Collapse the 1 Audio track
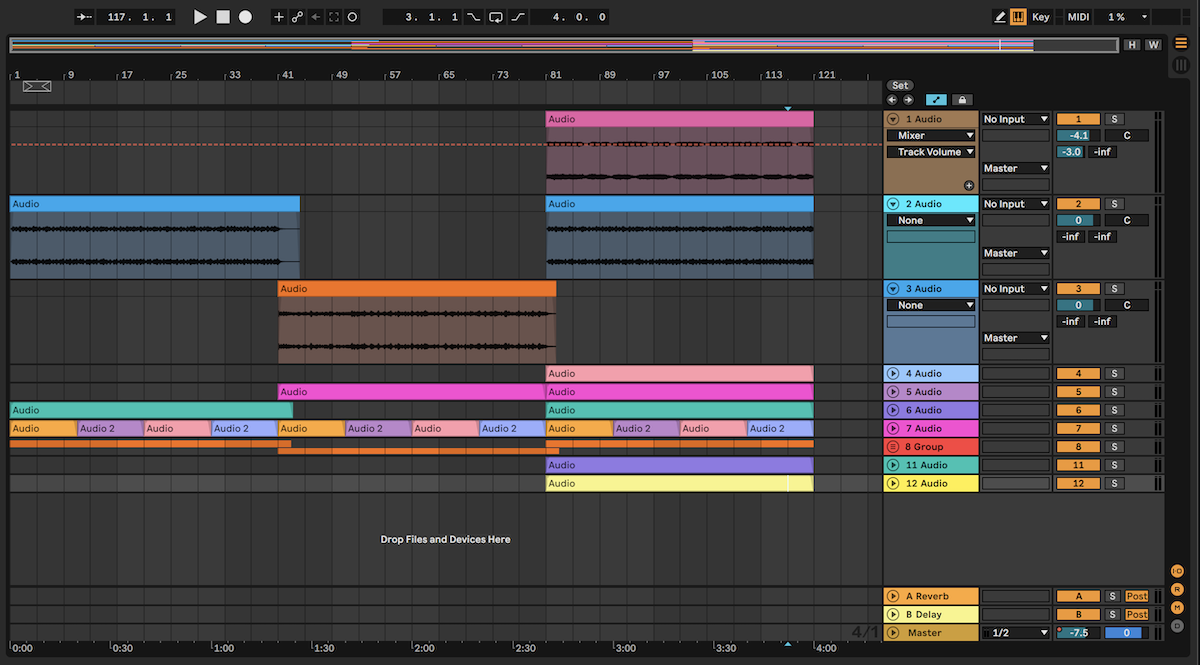The image size is (1200, 665). pos(893,119)
